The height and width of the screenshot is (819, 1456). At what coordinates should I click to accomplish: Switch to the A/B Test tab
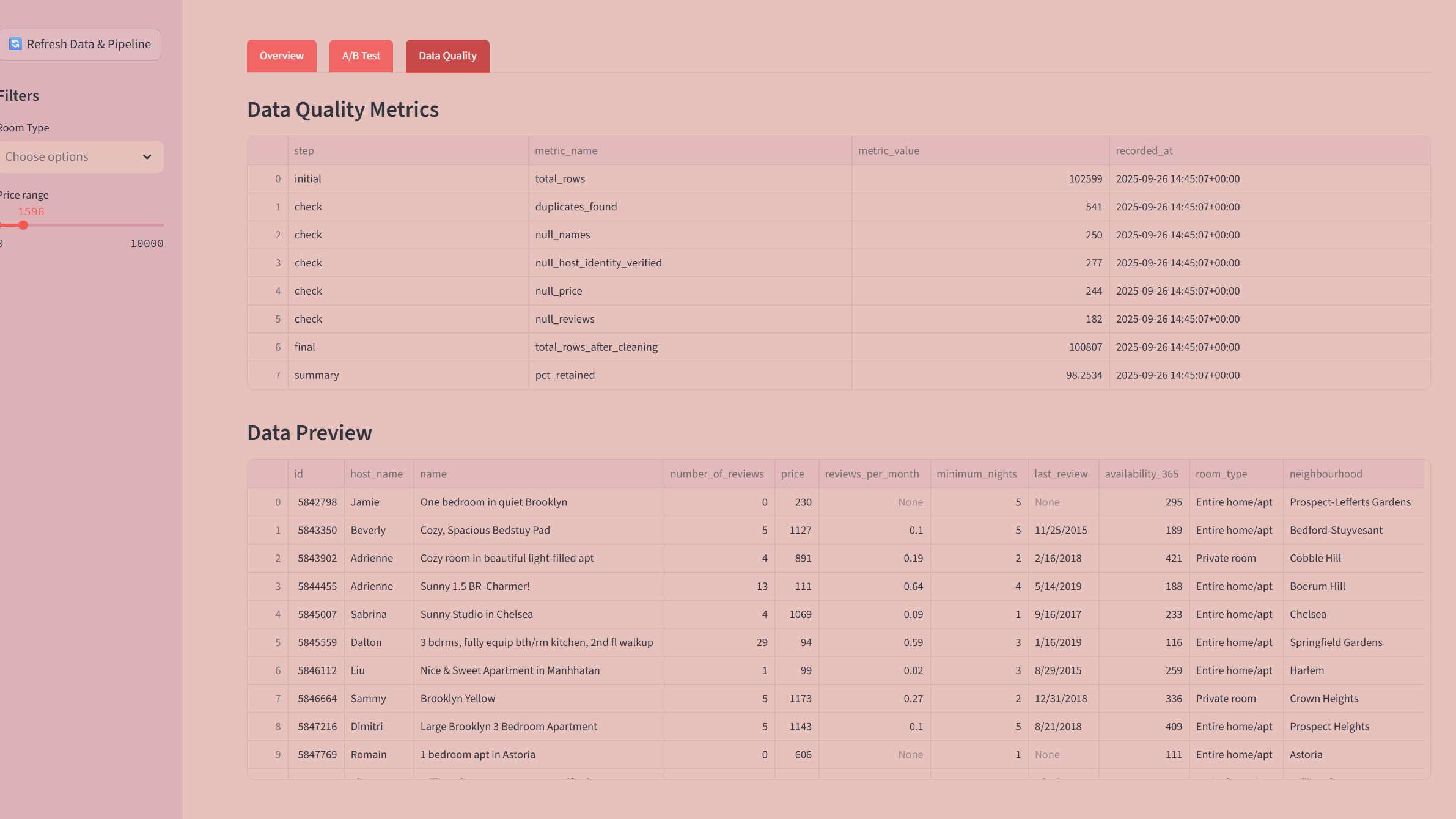(x=361, y=56)
